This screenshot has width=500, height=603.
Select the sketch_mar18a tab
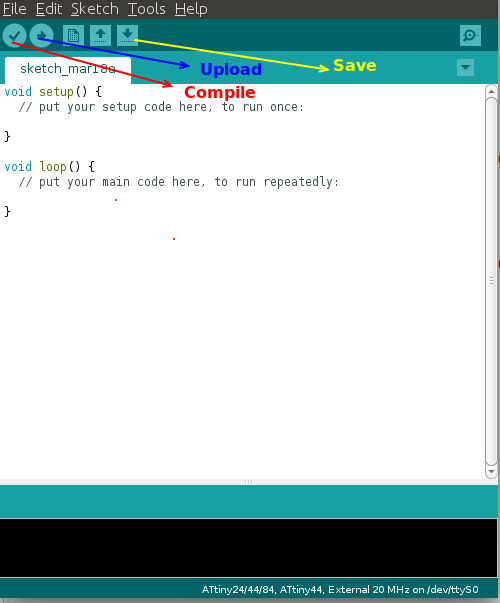tap(68, 69)
